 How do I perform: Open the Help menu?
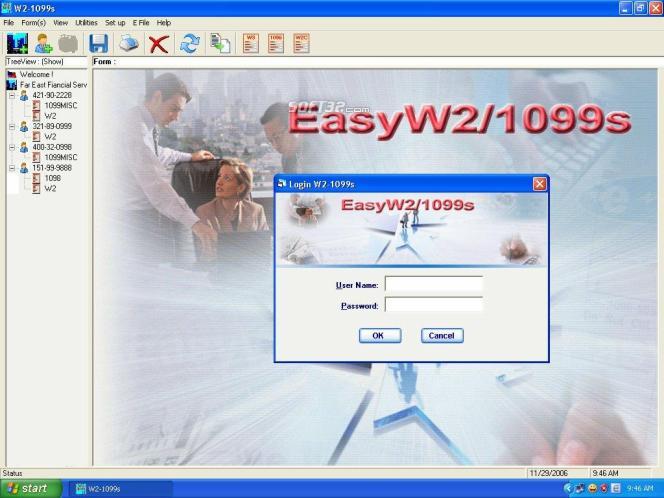(164, 23)
